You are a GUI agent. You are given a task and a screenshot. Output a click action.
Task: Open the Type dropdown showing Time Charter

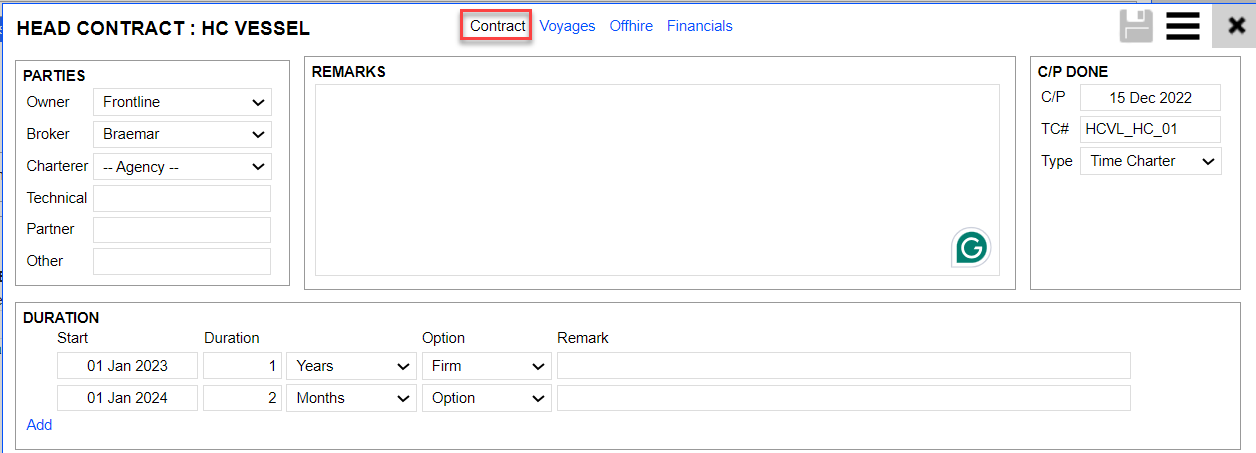pos(1150,161)
